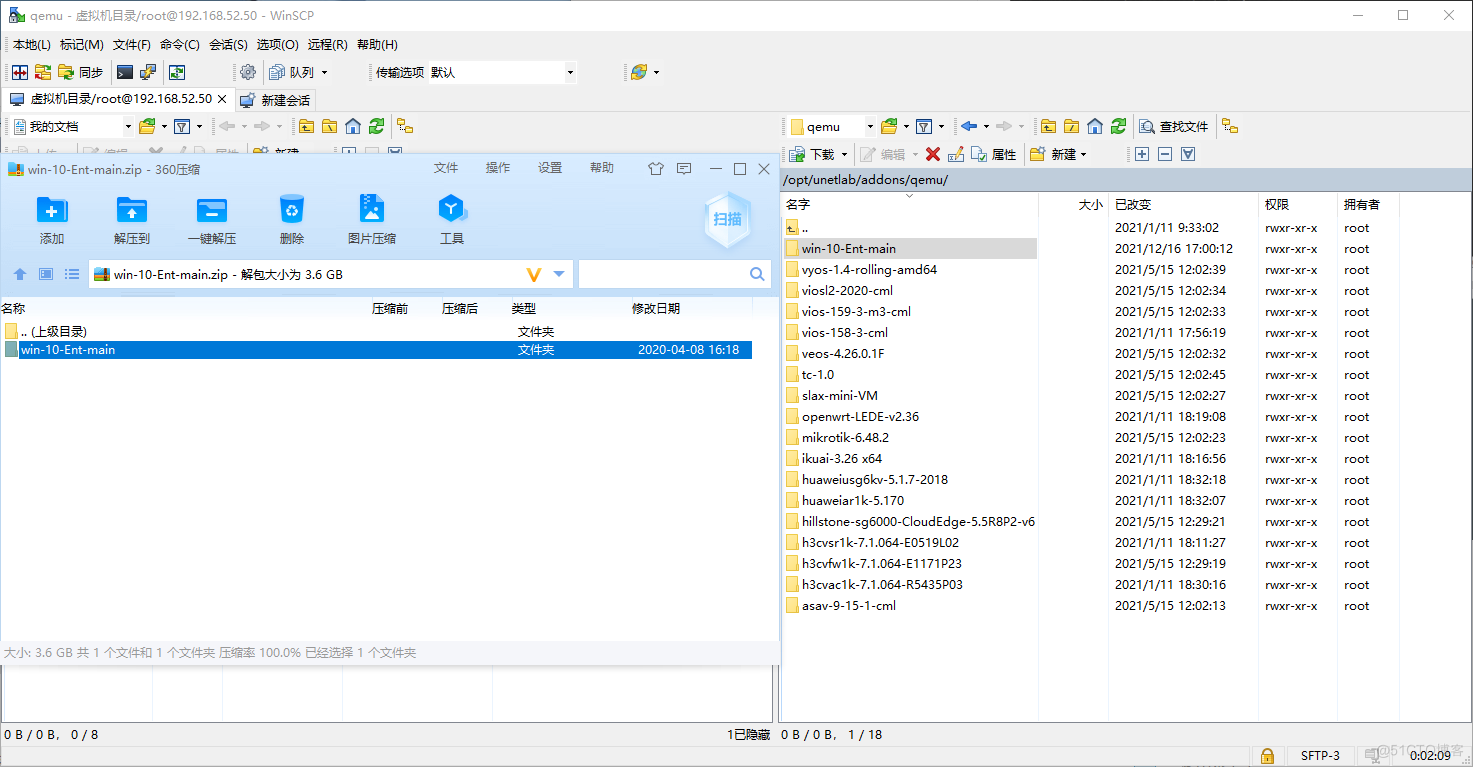This screenshot has width=1473, height=767.
Task: Click 查找文件 find files button
Action: pos(1175,126)
